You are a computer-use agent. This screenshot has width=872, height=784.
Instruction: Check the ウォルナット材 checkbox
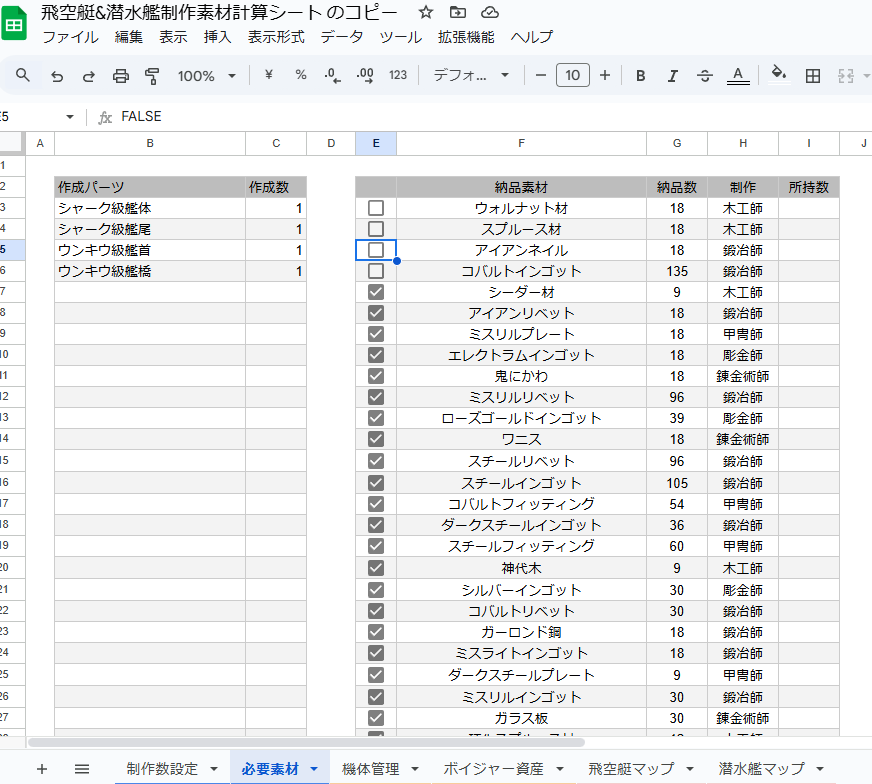pos(376,208)
